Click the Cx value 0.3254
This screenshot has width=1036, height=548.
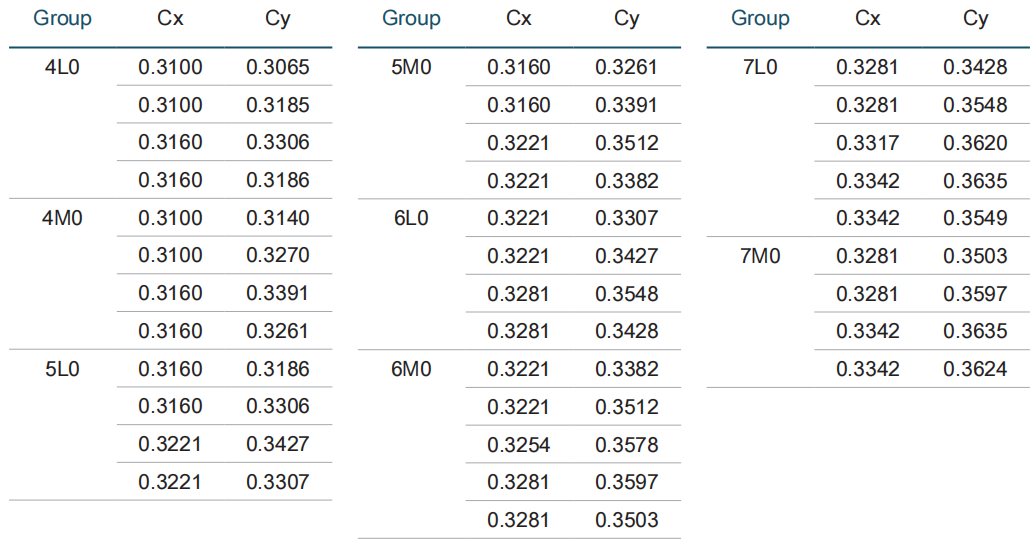click(x=519, y=445)
